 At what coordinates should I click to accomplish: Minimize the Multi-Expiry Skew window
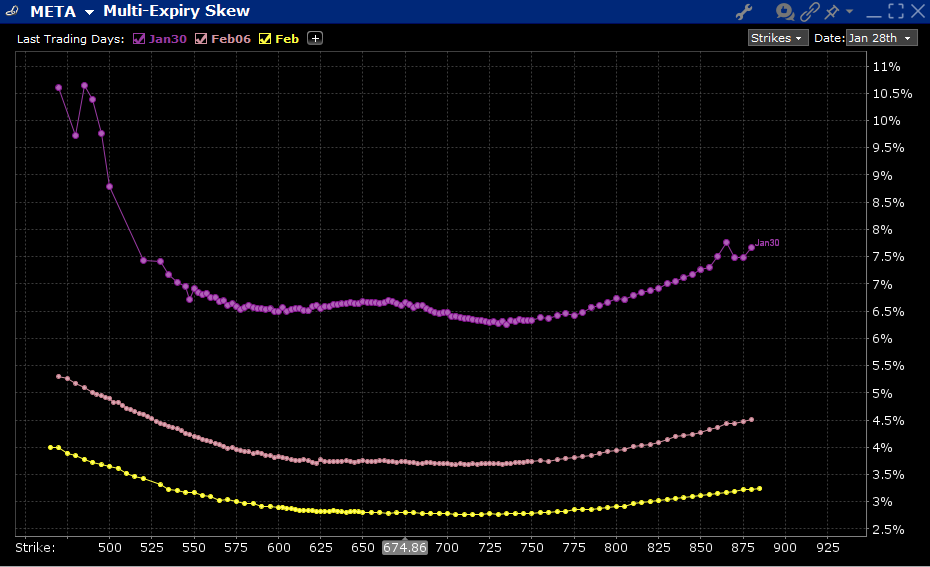[x=874, y=16]
